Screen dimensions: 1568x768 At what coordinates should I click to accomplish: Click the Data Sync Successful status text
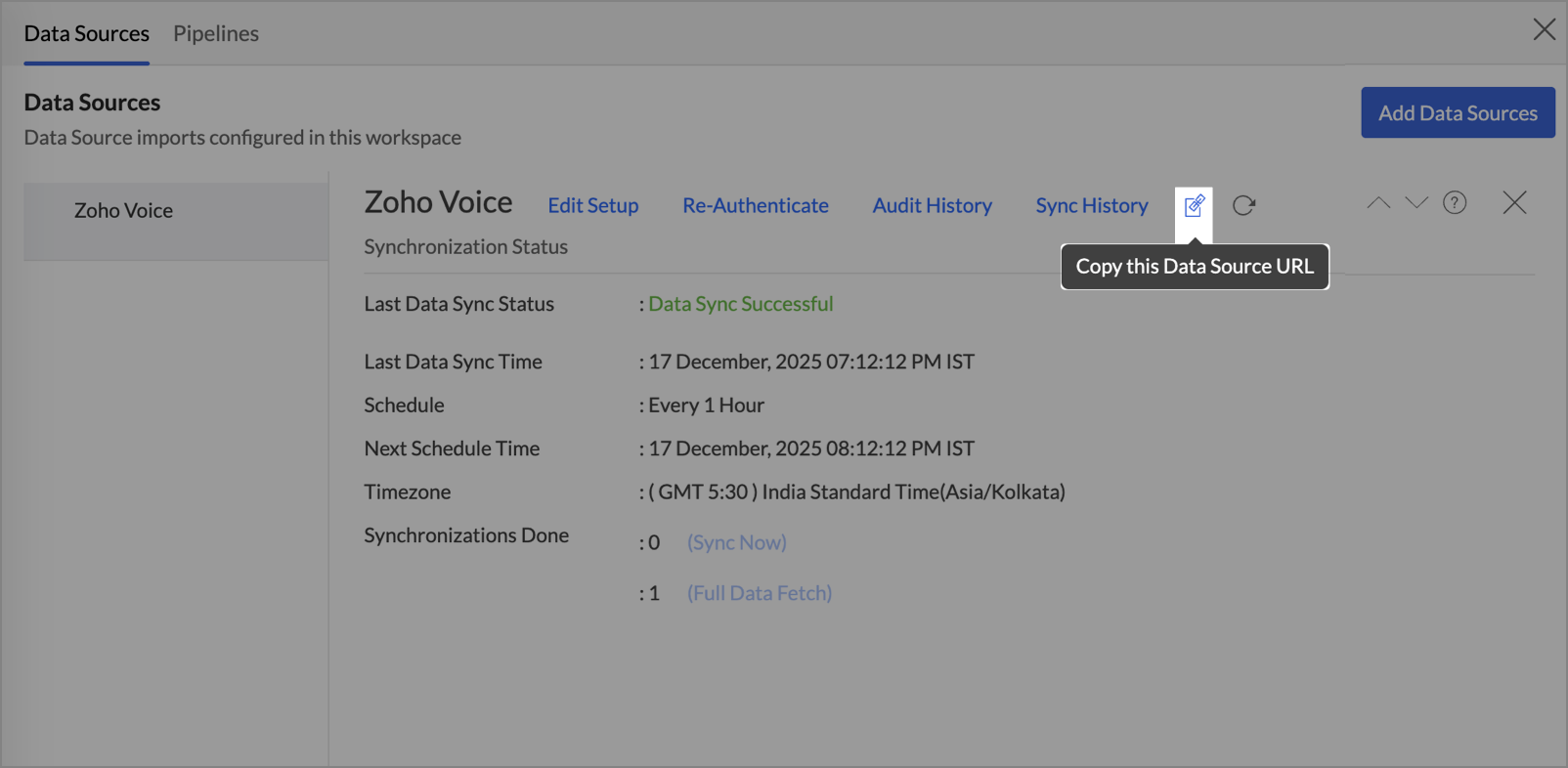(740, 304)
